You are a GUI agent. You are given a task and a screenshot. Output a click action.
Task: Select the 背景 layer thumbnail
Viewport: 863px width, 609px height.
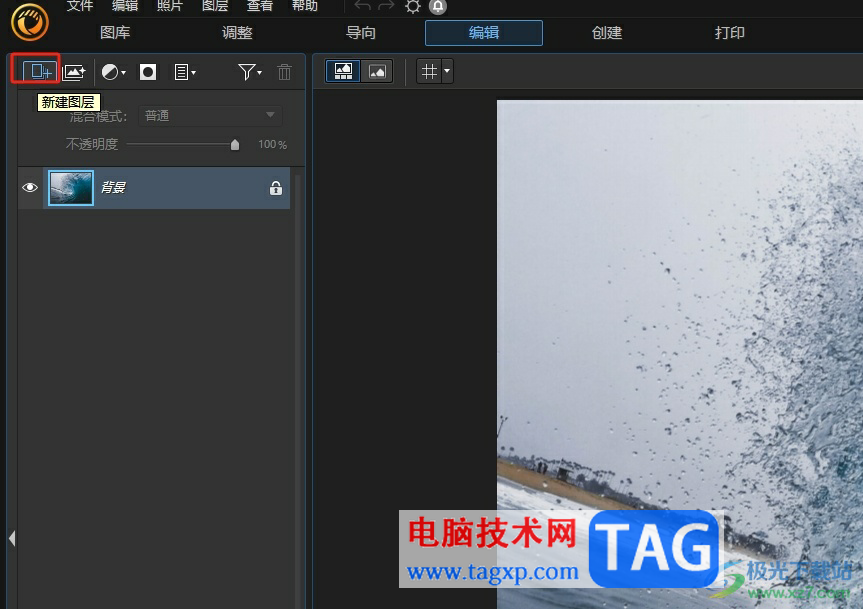click(x=71, y=188)
